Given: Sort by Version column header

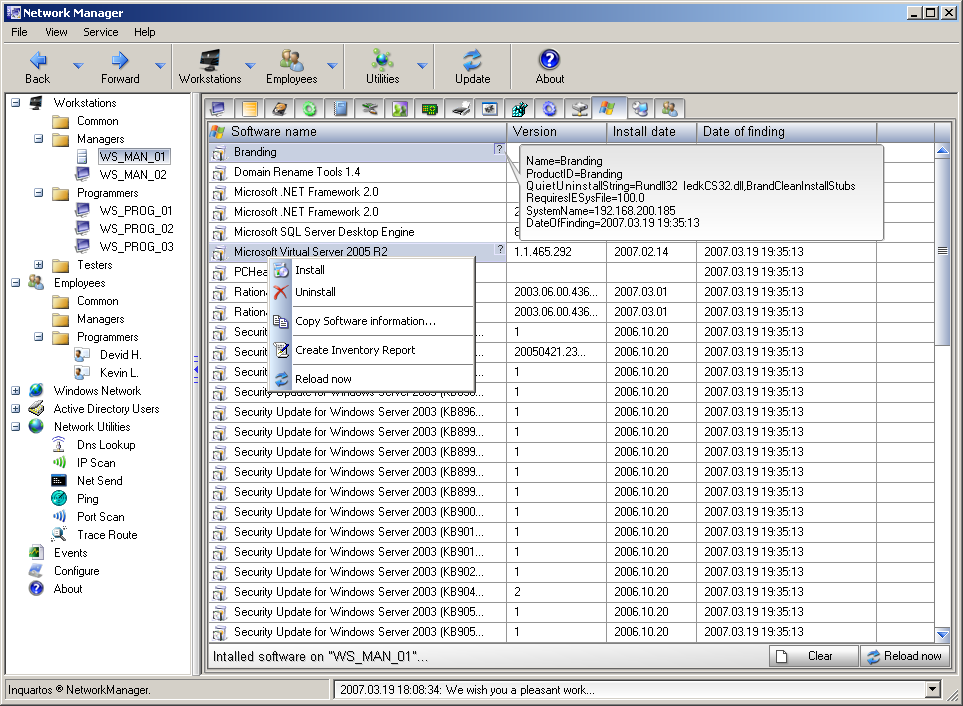Looking at the screenshot, I should click(x=556, y=131).
